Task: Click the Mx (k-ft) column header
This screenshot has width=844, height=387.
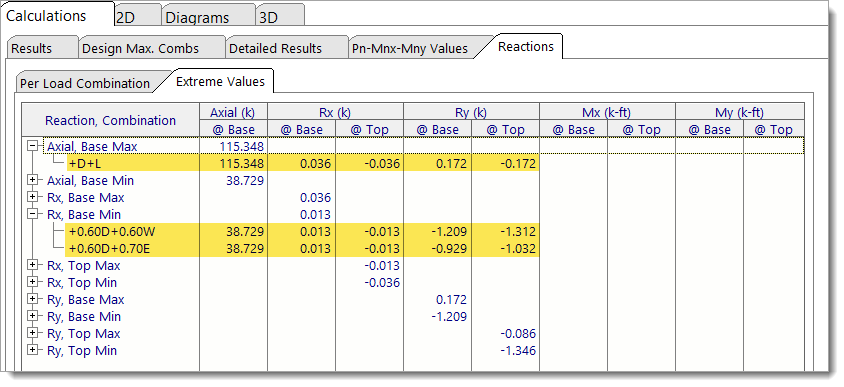Action: coord(607,112)
